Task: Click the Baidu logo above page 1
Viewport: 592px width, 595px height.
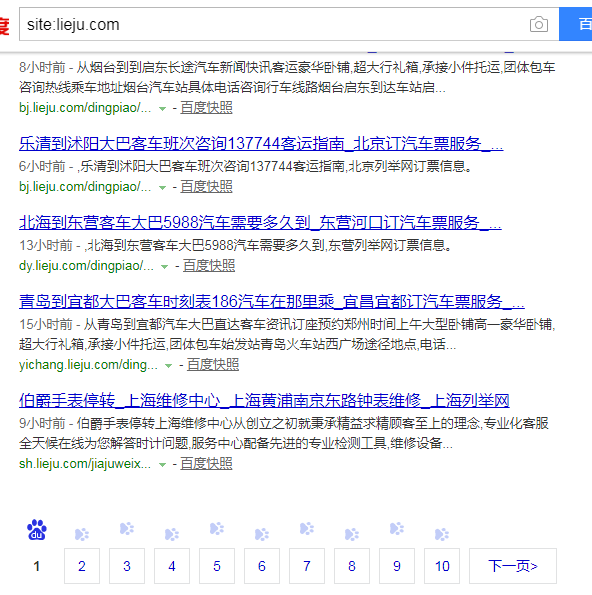Action: (x=37, y=530)
